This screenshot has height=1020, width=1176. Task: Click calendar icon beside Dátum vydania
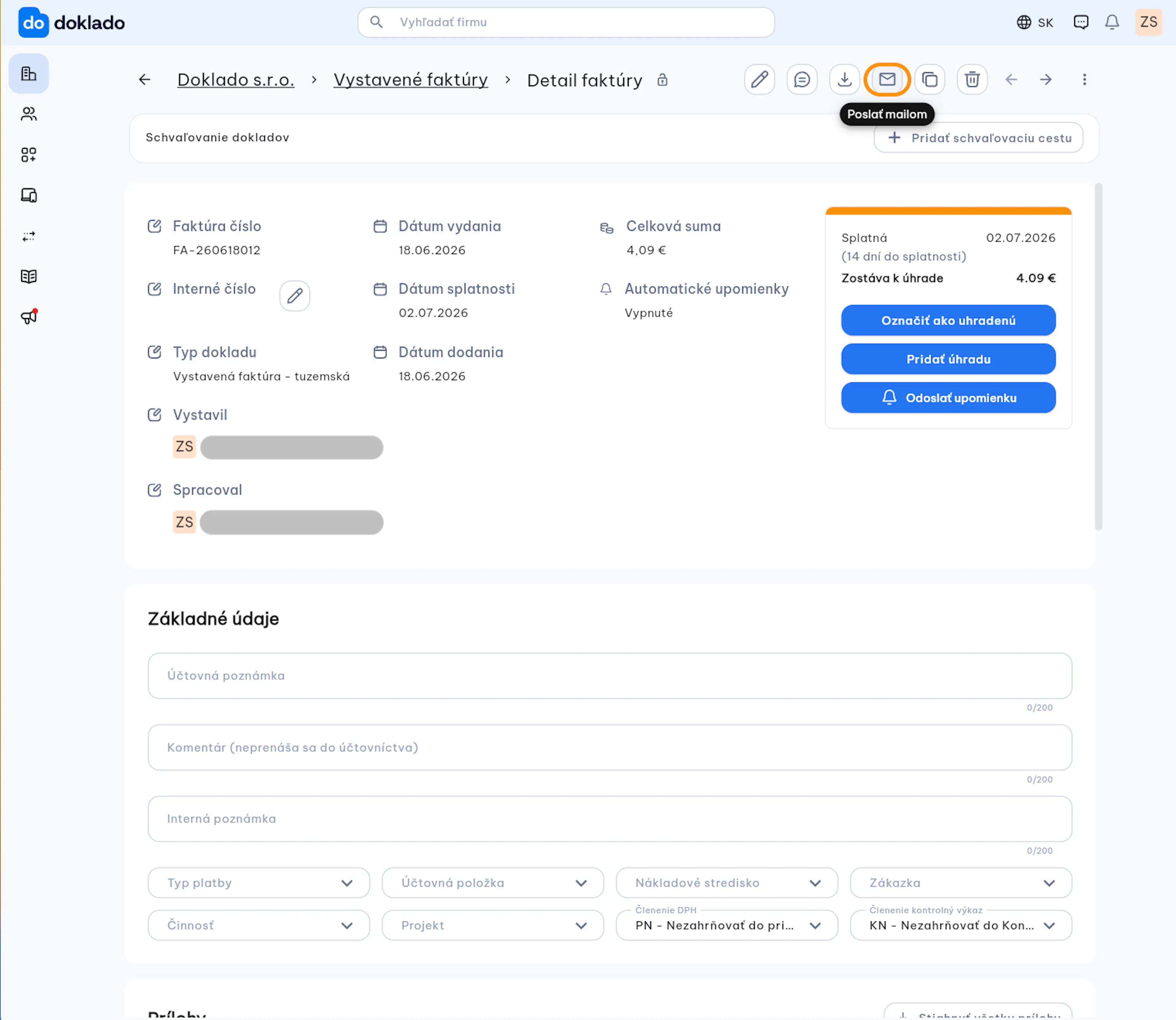pyautogui.click(x=380, y=226)
